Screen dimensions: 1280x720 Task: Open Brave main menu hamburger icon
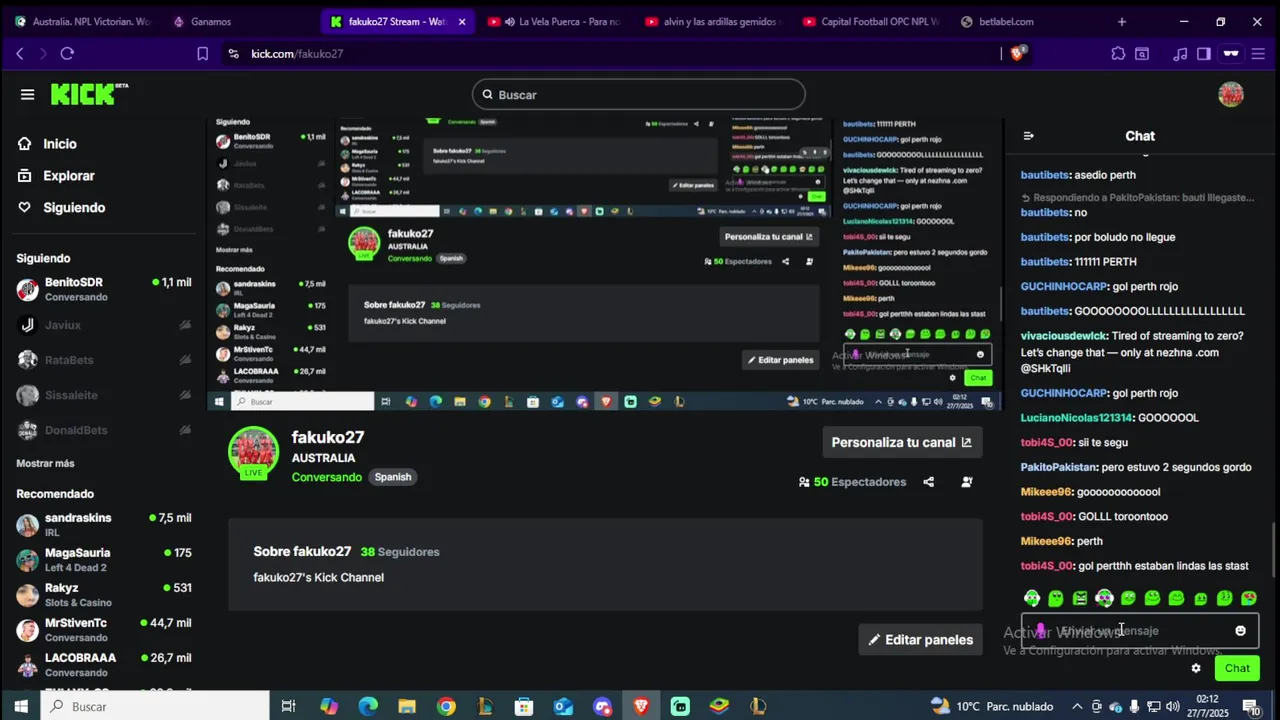1259,54
